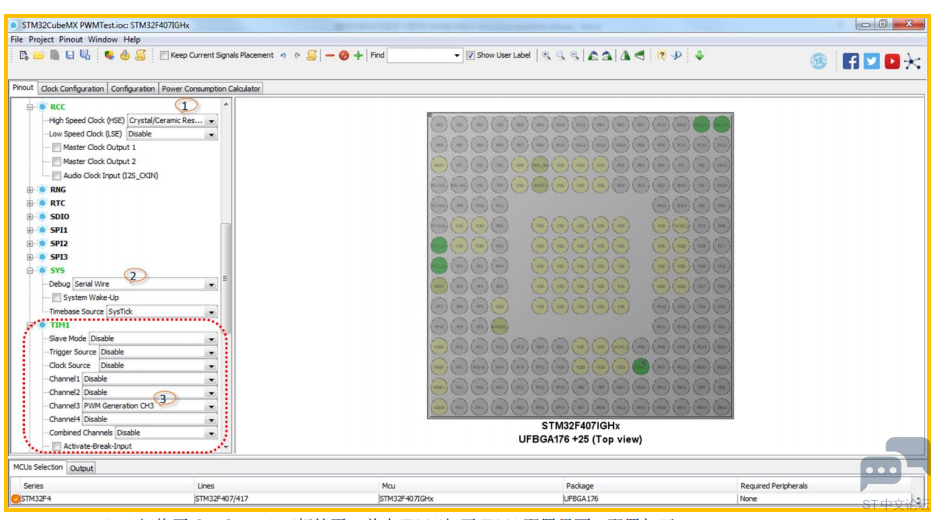This screenshot has height=520, width=939.
Task: Click inside the Find input field
Action: [425, 56]
